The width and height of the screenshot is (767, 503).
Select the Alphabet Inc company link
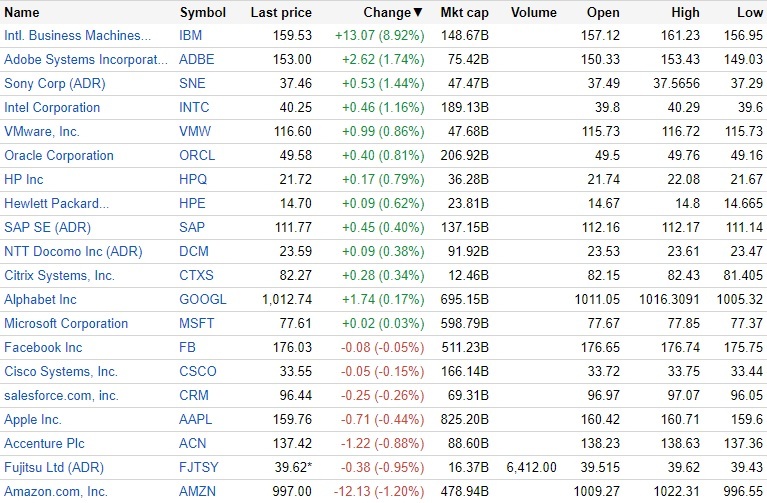tap(40, 299)
